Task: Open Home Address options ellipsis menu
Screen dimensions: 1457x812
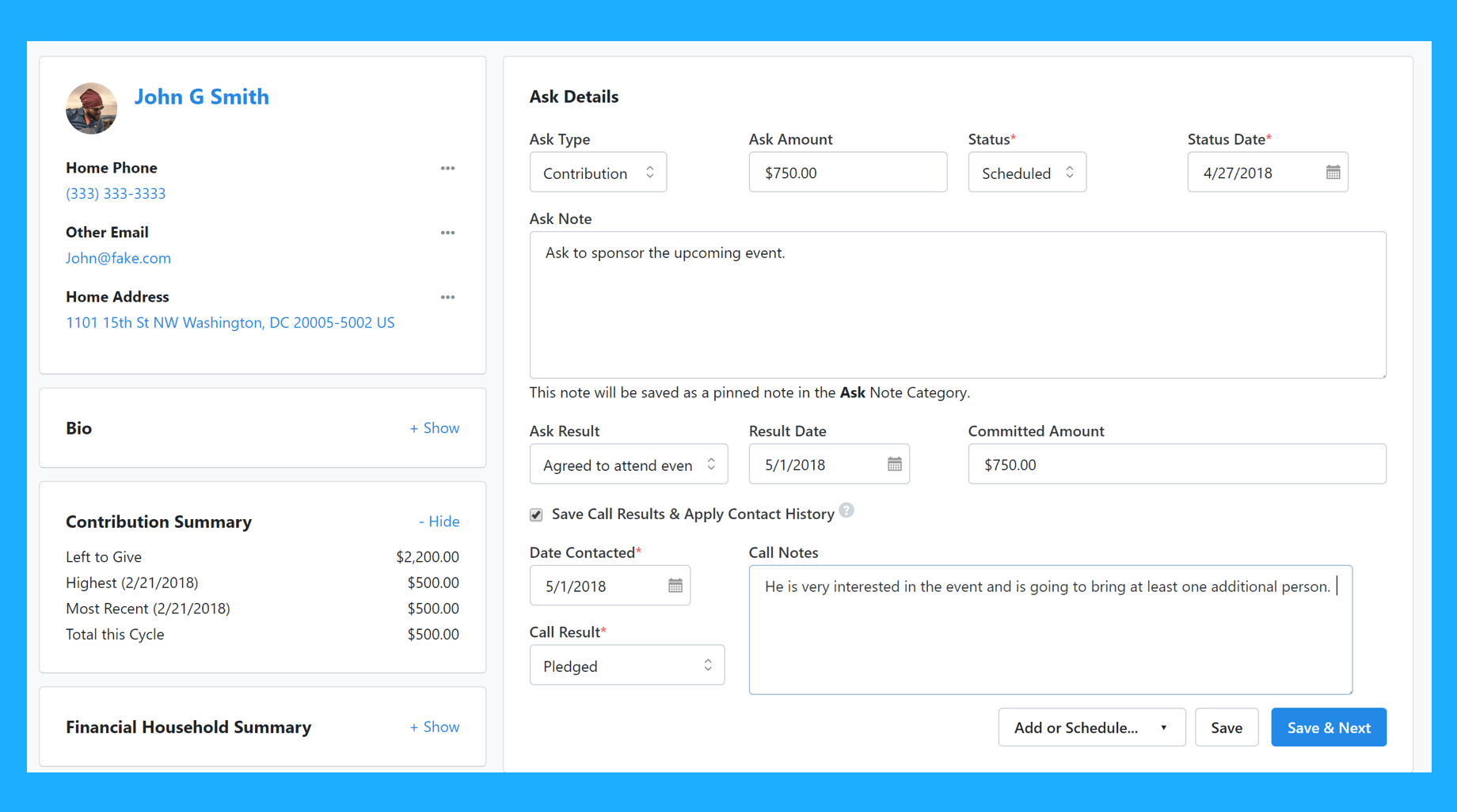Action: coord(447,298)
